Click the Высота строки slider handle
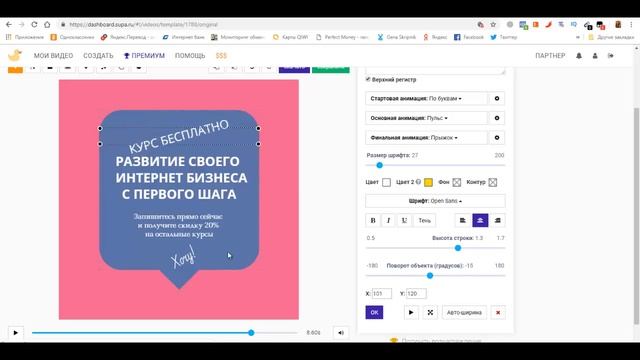The image size is (640, 360). [x=458, y=248]
